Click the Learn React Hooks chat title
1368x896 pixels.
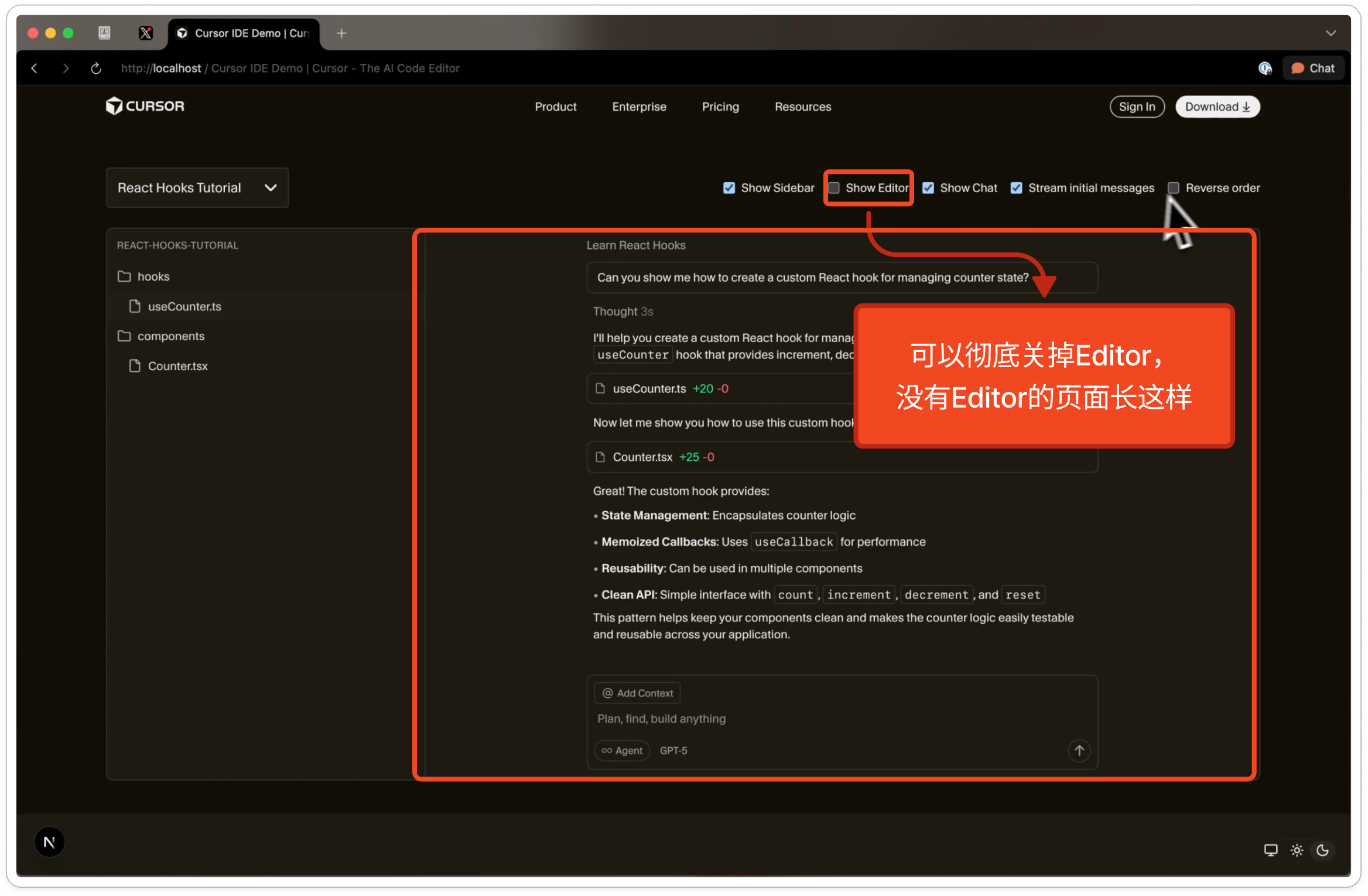pyautogui.click(x=636, y=245)
